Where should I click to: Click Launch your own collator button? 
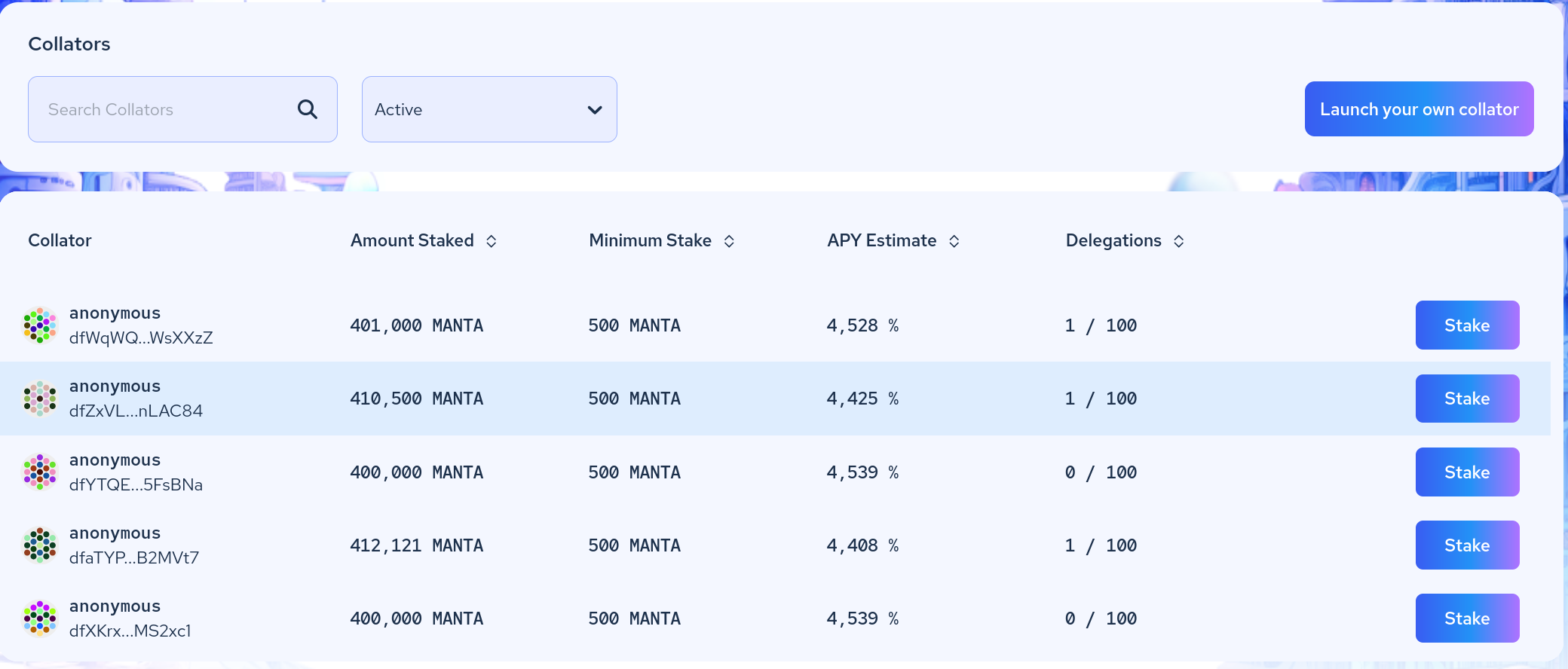1419,109
